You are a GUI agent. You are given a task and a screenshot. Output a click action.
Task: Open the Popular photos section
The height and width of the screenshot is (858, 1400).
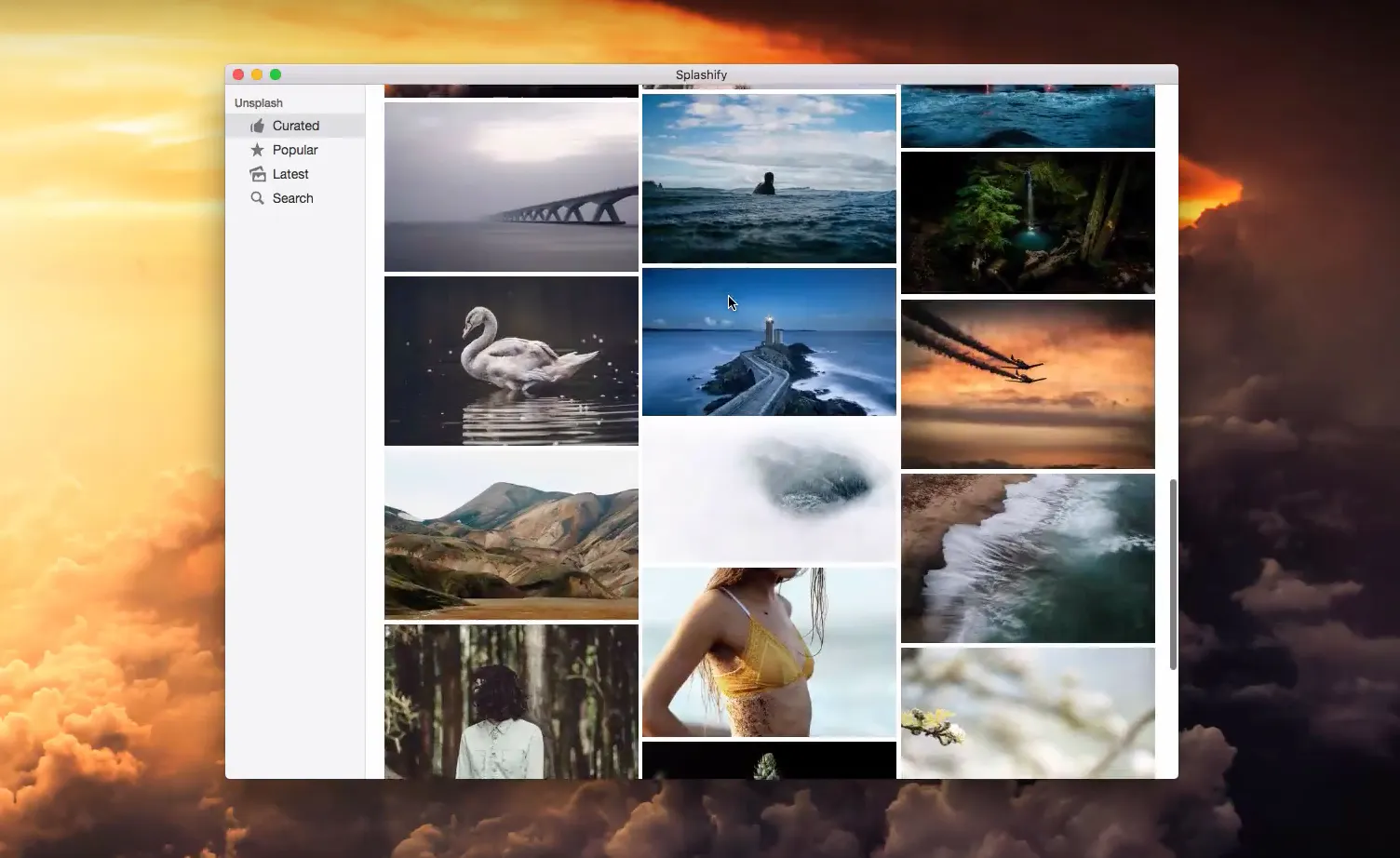[x=295, y=150]
